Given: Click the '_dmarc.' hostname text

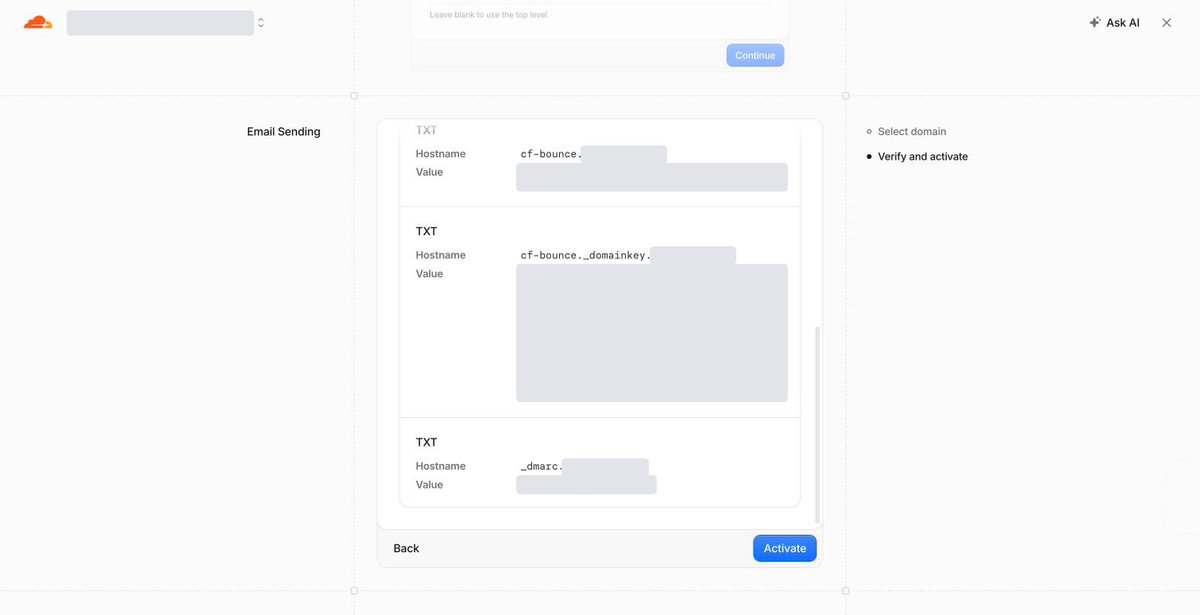Looking at the screenshot, I should [542, 466].
